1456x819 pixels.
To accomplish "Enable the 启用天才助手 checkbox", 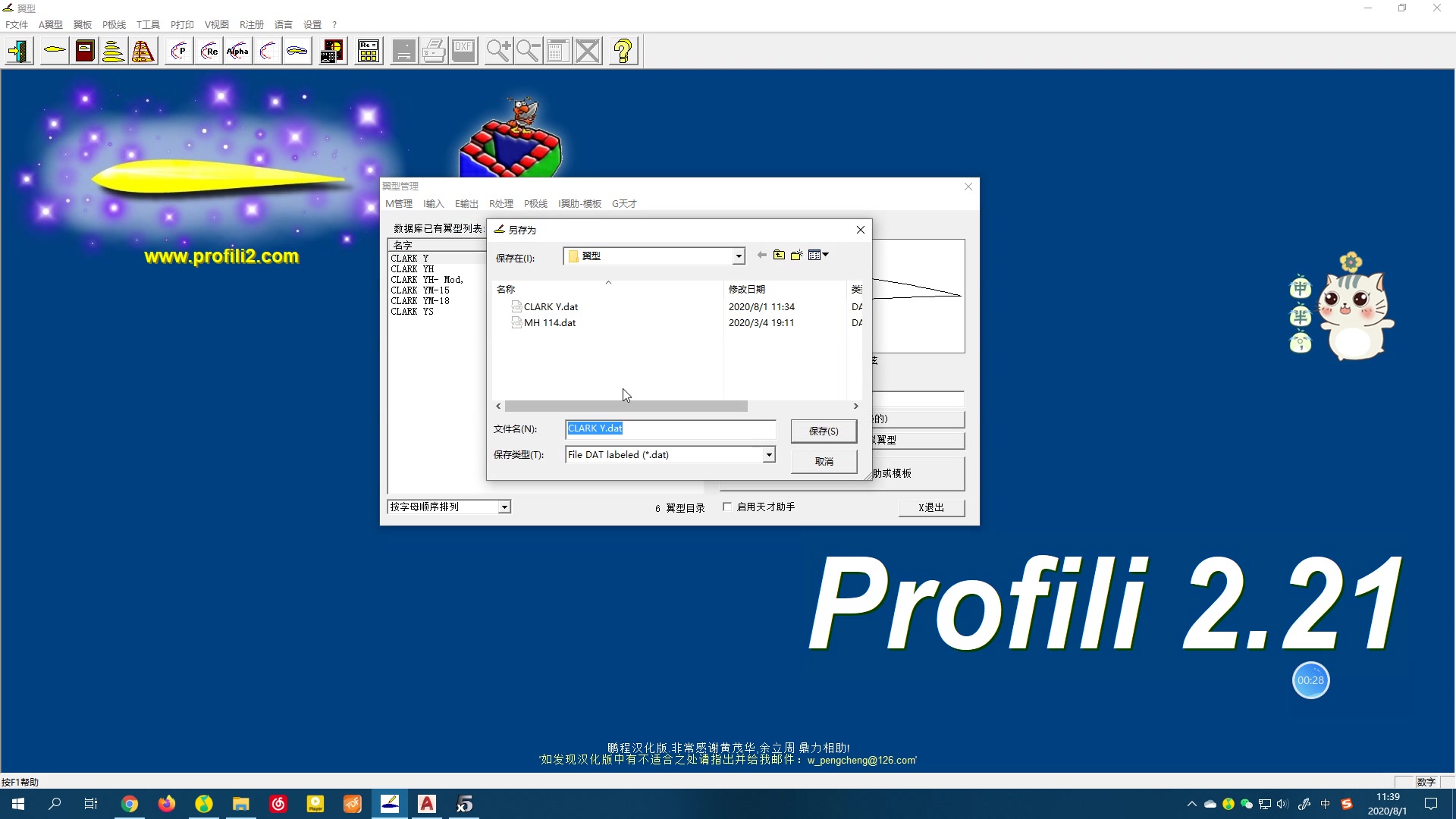I will pos(727,507).
